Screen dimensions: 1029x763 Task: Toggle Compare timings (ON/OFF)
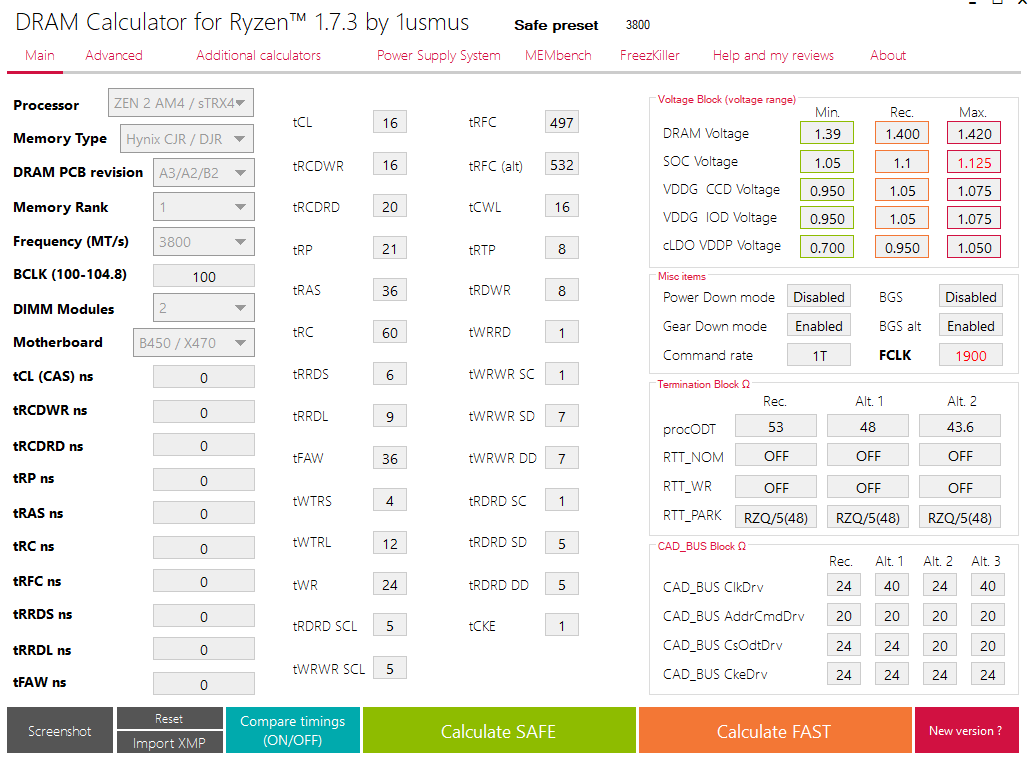pyautogui.click(x=293, y=730)
